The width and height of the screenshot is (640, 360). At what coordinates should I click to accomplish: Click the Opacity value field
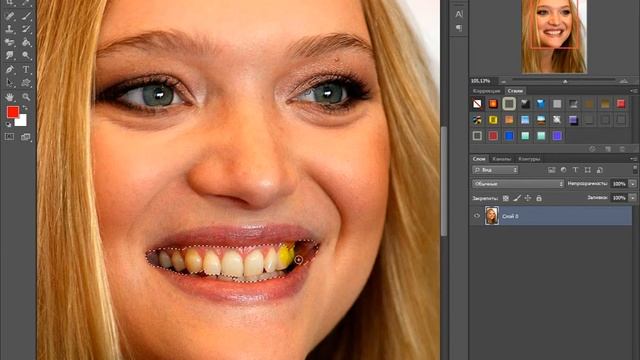(619, 184)
